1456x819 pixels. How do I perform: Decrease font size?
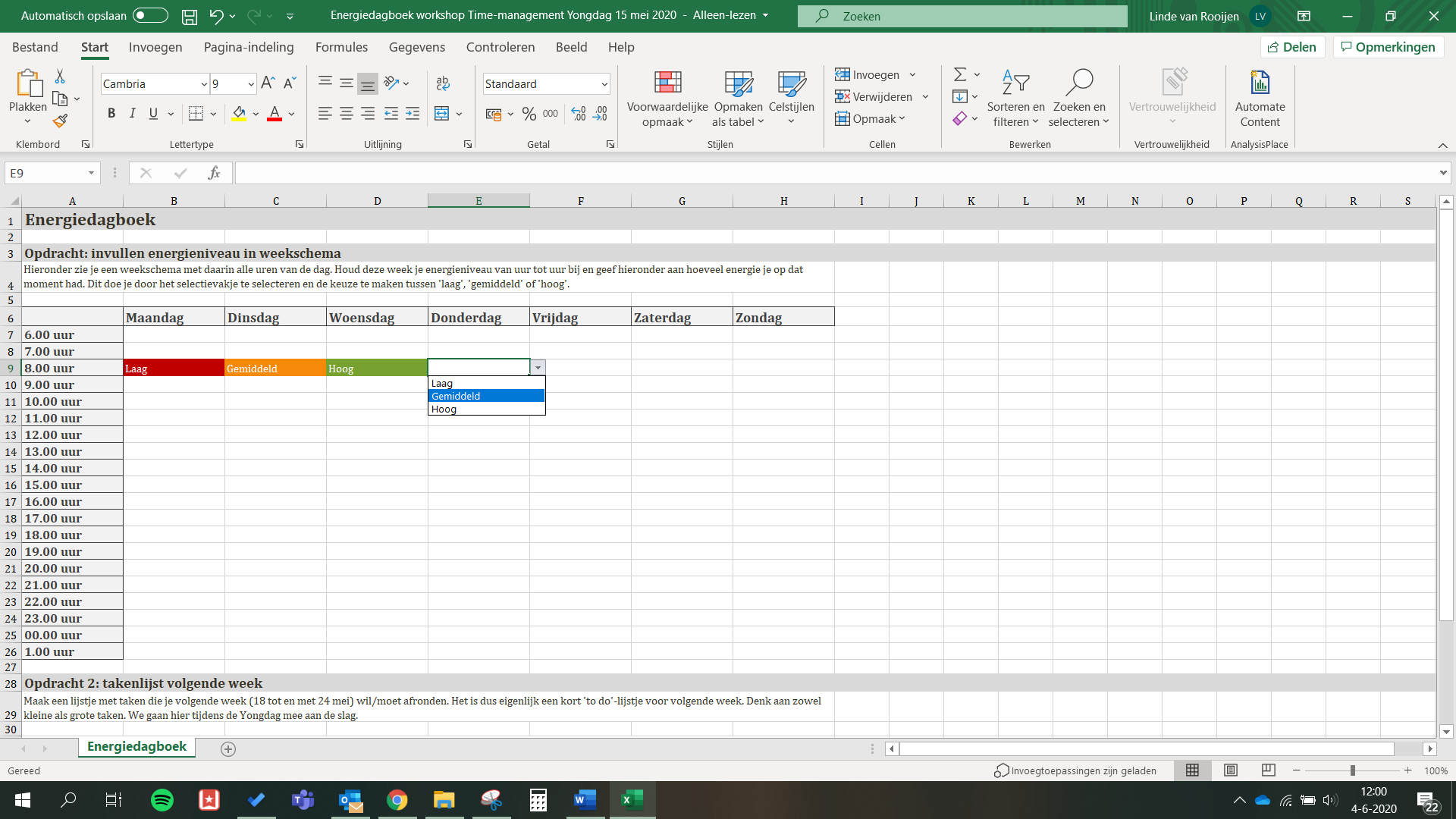290,83
